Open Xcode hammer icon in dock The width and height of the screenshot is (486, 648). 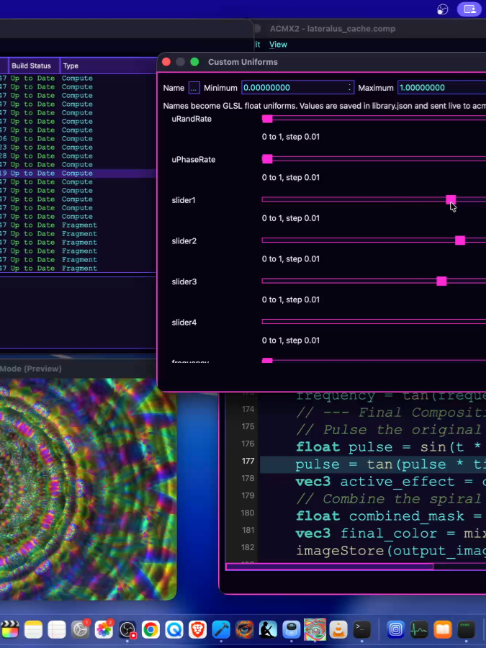[x=221, y=629]
